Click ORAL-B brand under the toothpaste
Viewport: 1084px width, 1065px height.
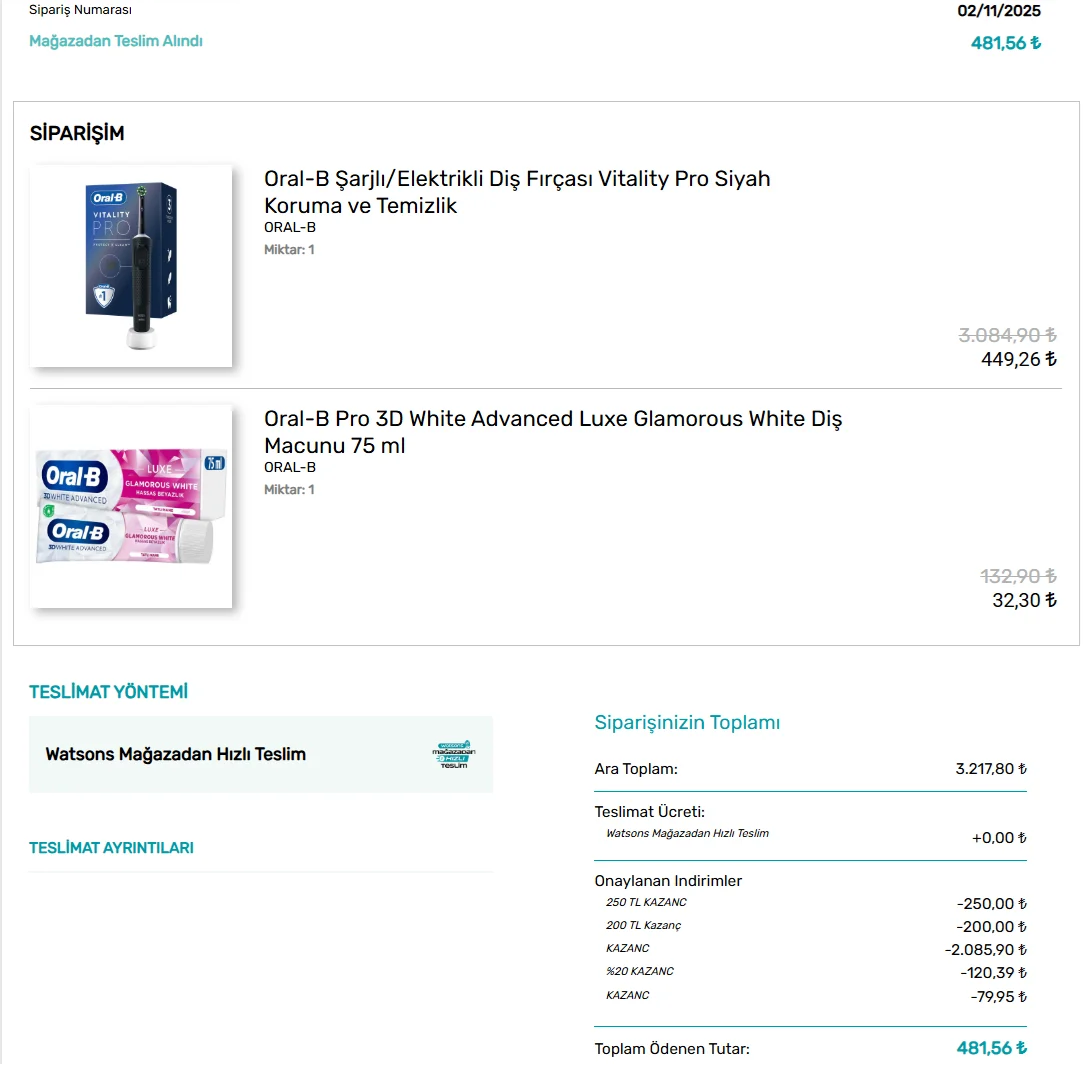pos(290,467)
